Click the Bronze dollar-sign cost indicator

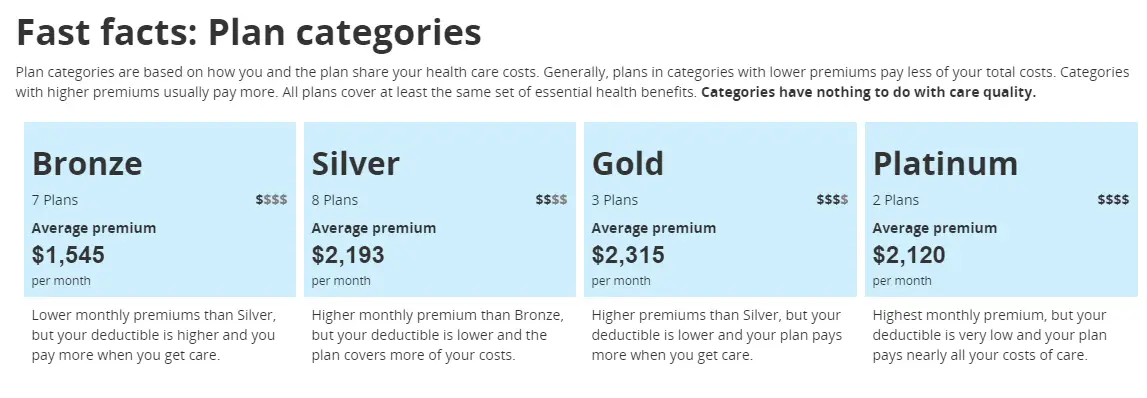[x=271, y=200]
